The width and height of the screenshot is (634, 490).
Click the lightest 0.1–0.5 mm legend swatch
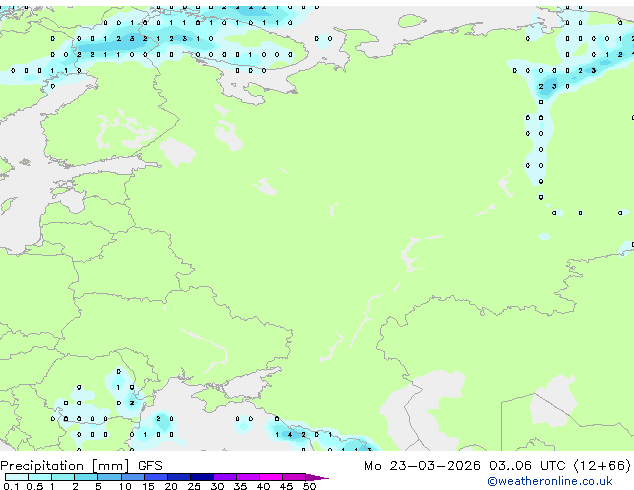(17, 477)
